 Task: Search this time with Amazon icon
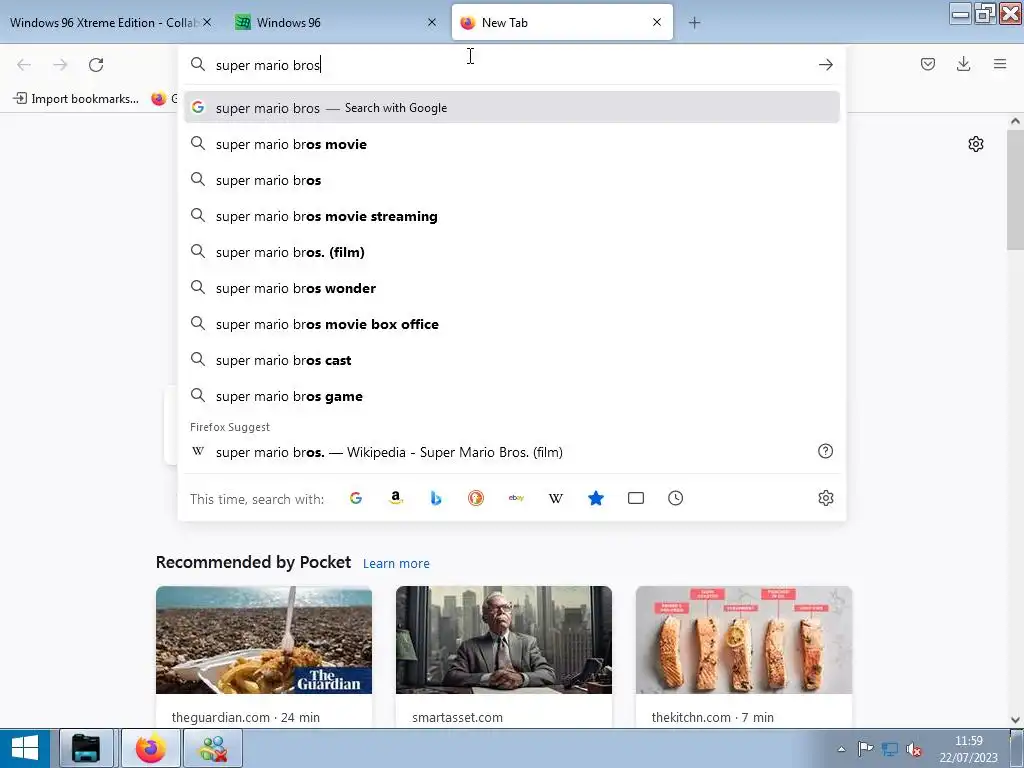coord(396,498)
